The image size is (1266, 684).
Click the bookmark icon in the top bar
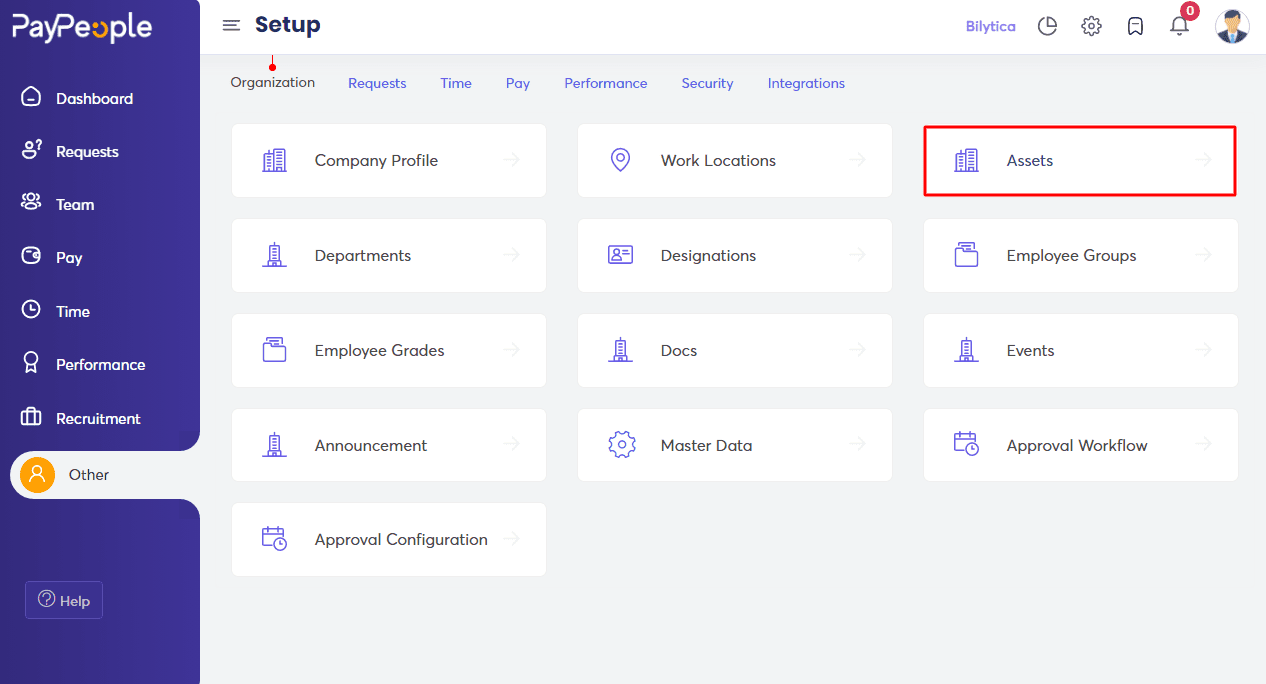(x=1135, y=26)
